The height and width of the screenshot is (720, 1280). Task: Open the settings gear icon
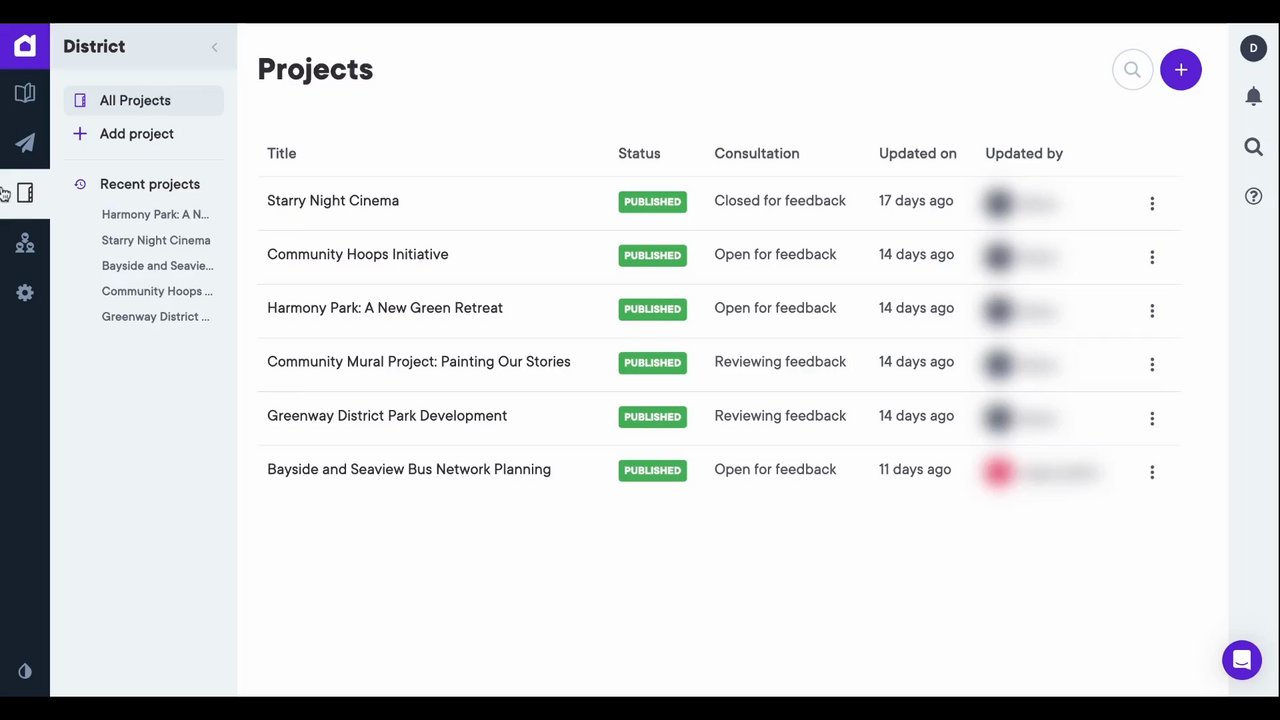[x=25, y=293]
